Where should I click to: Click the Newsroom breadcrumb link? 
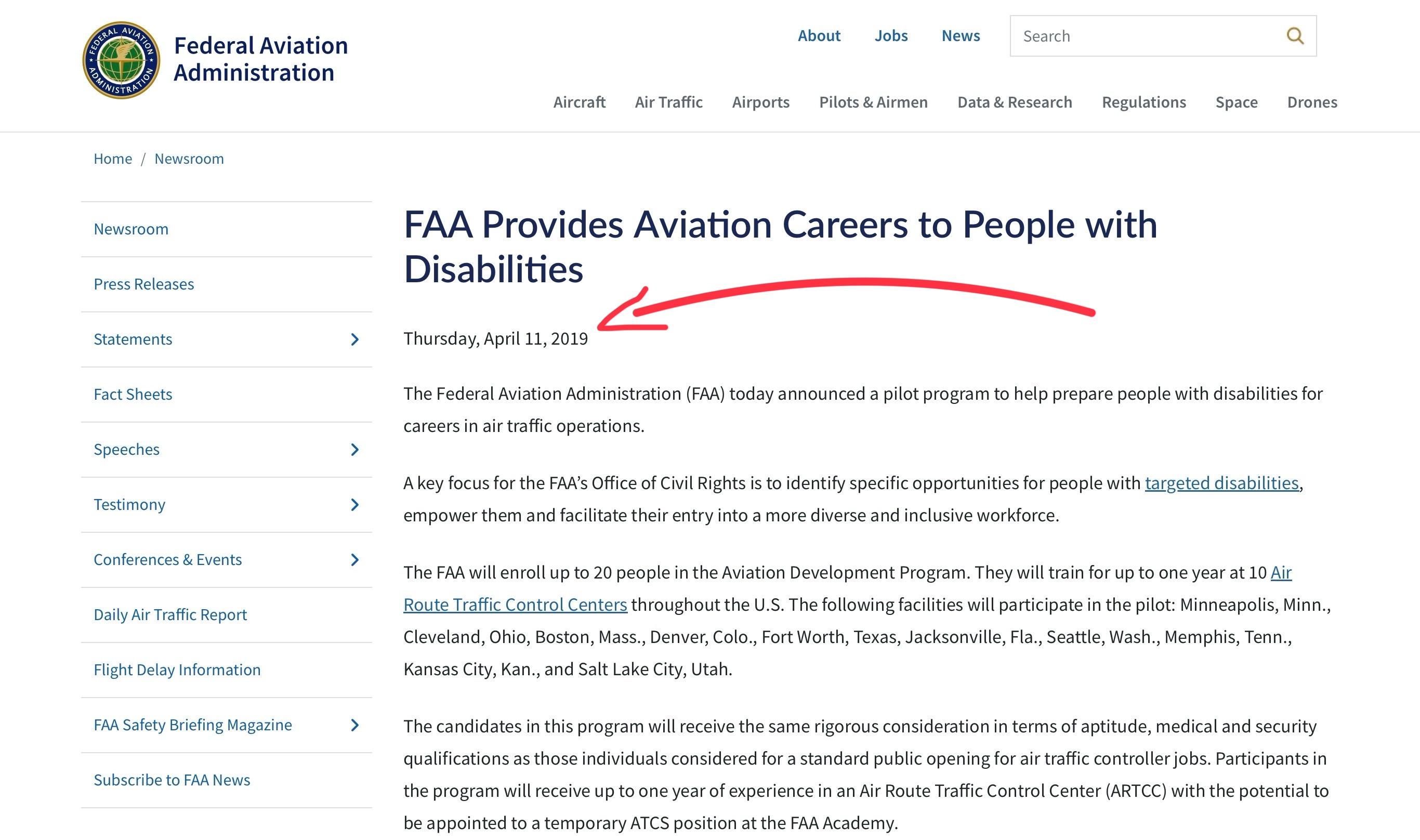click(x=189, y=159)
